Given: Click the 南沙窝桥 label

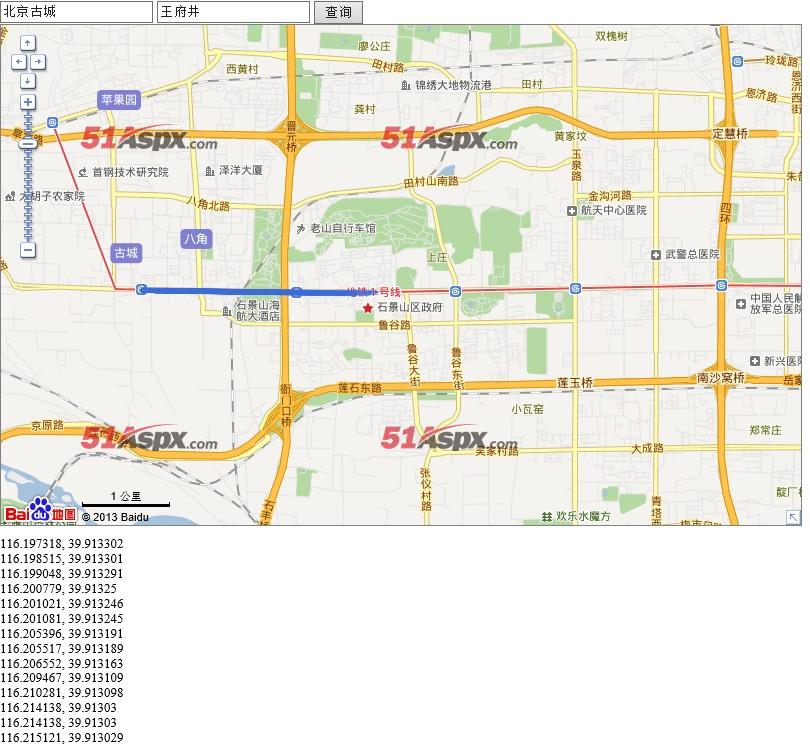Looking at the screenshot, I should coord(721,378).
